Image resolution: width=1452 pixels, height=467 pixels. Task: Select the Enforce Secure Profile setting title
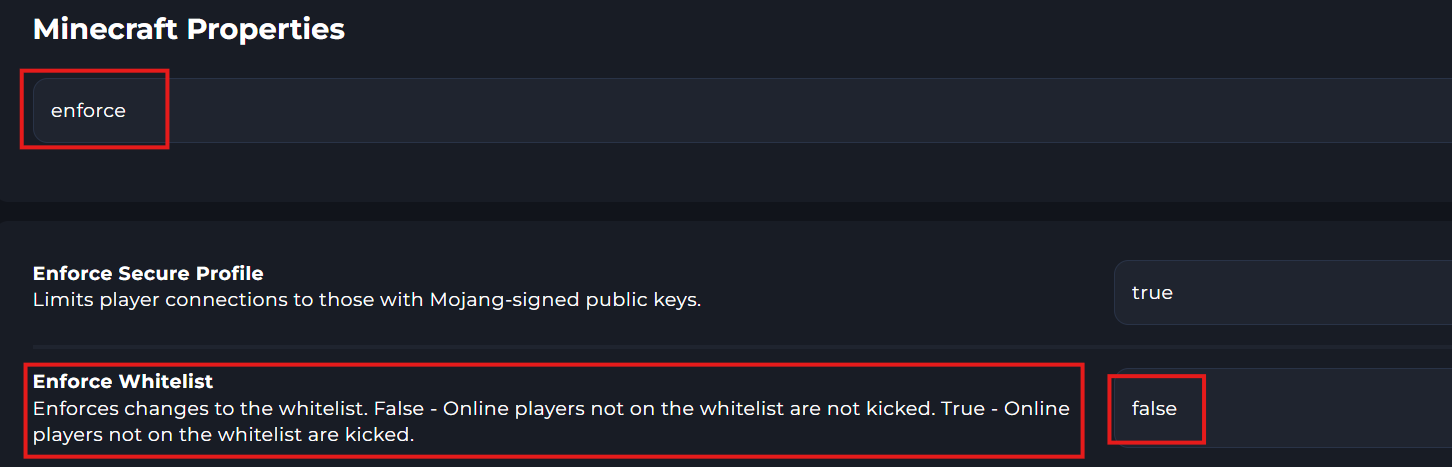tap(148, 273)
